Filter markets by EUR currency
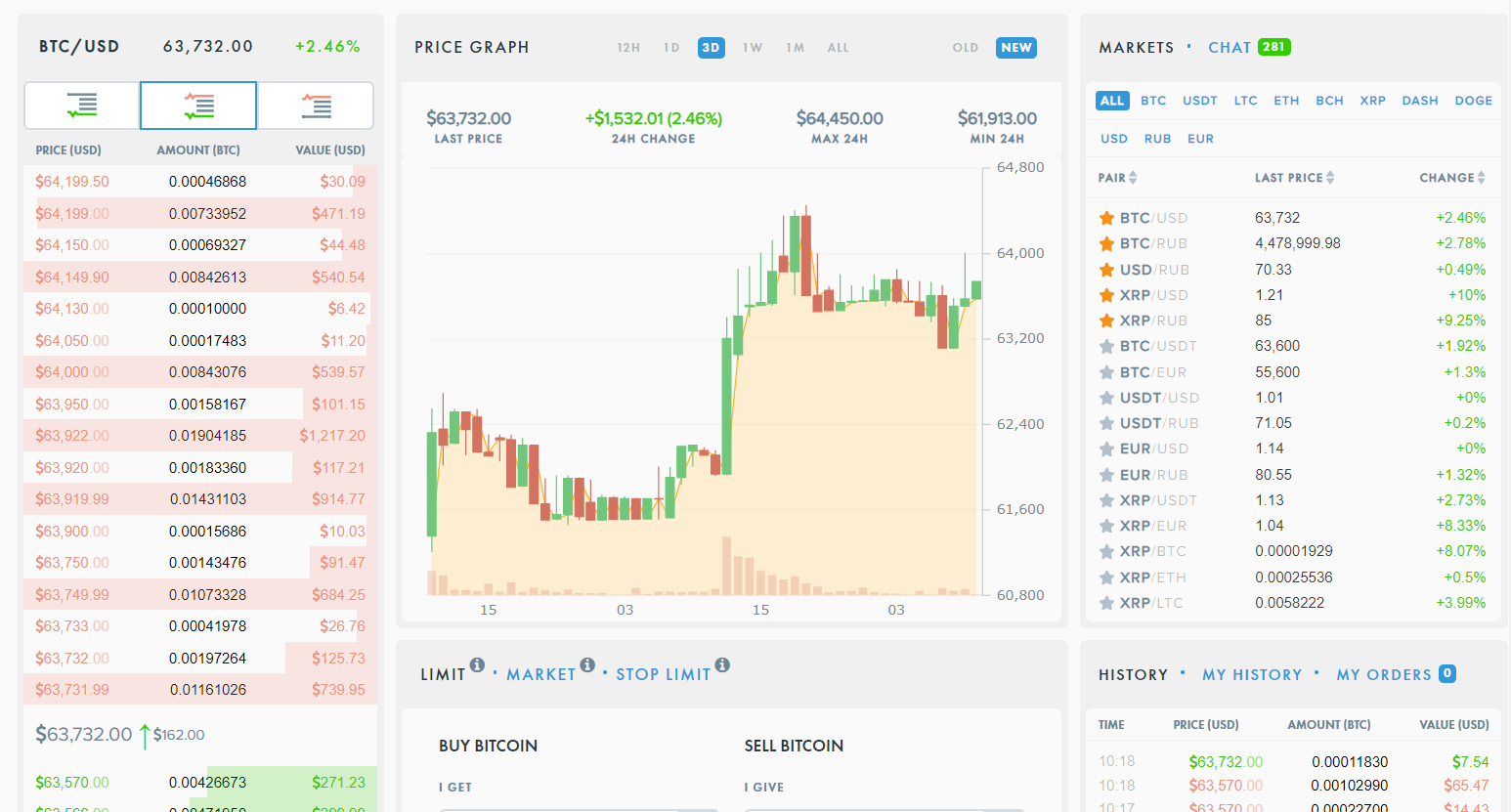1511x812 pixels. coord(1200,139)
